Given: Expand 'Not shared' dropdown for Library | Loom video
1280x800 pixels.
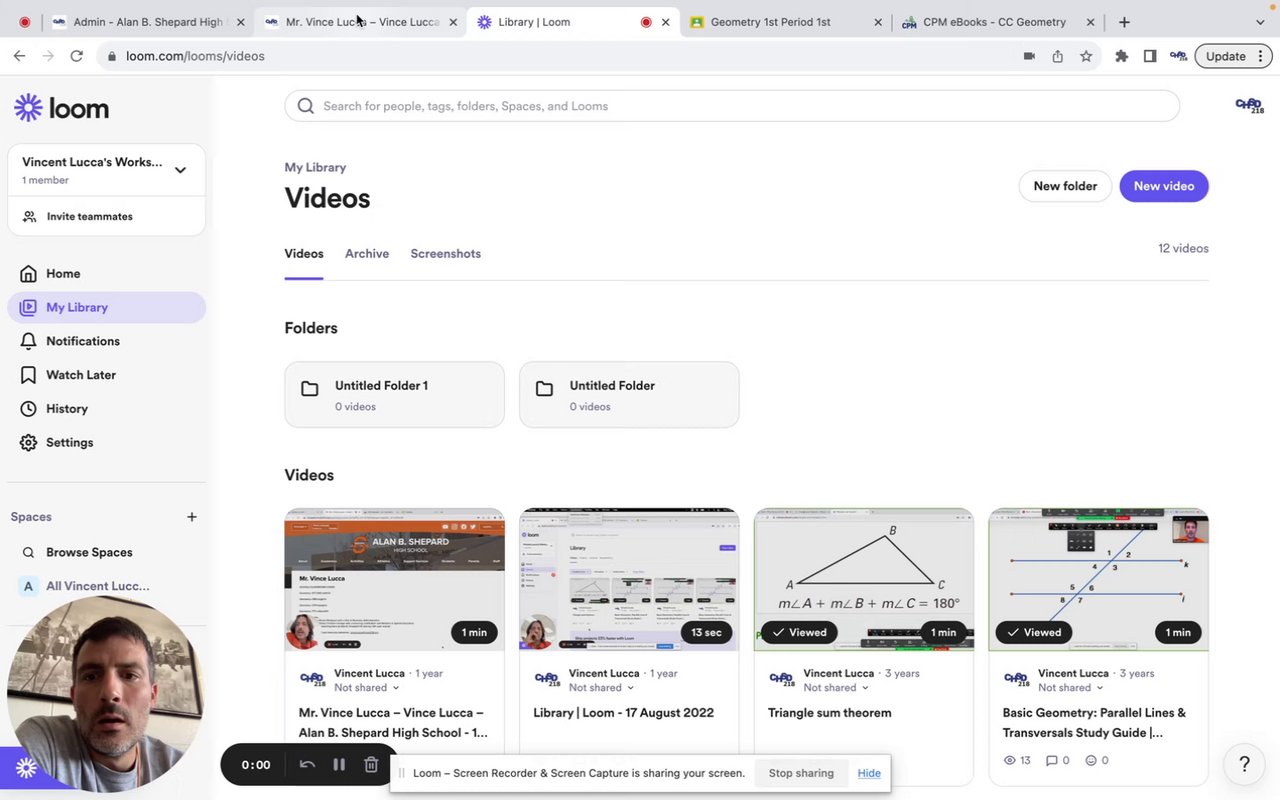Looking at the screenshot, I should tap(601, 688).
